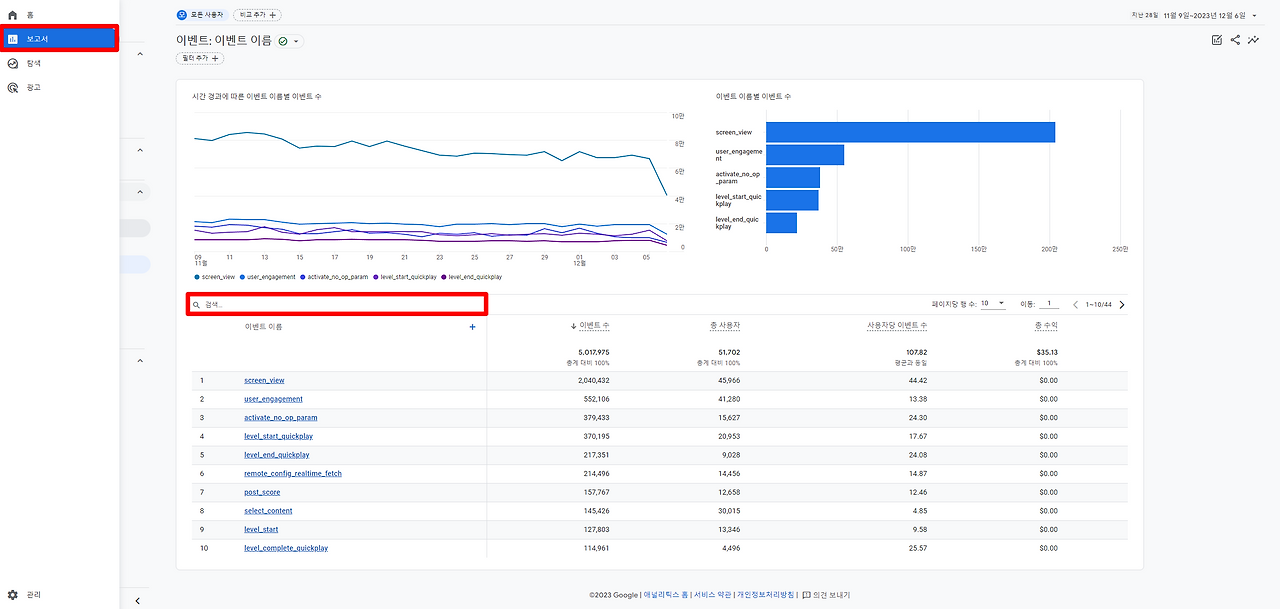1280x609 pixels.
Task: Click the $35.13 total revenue value
Action: [1047, 352]
